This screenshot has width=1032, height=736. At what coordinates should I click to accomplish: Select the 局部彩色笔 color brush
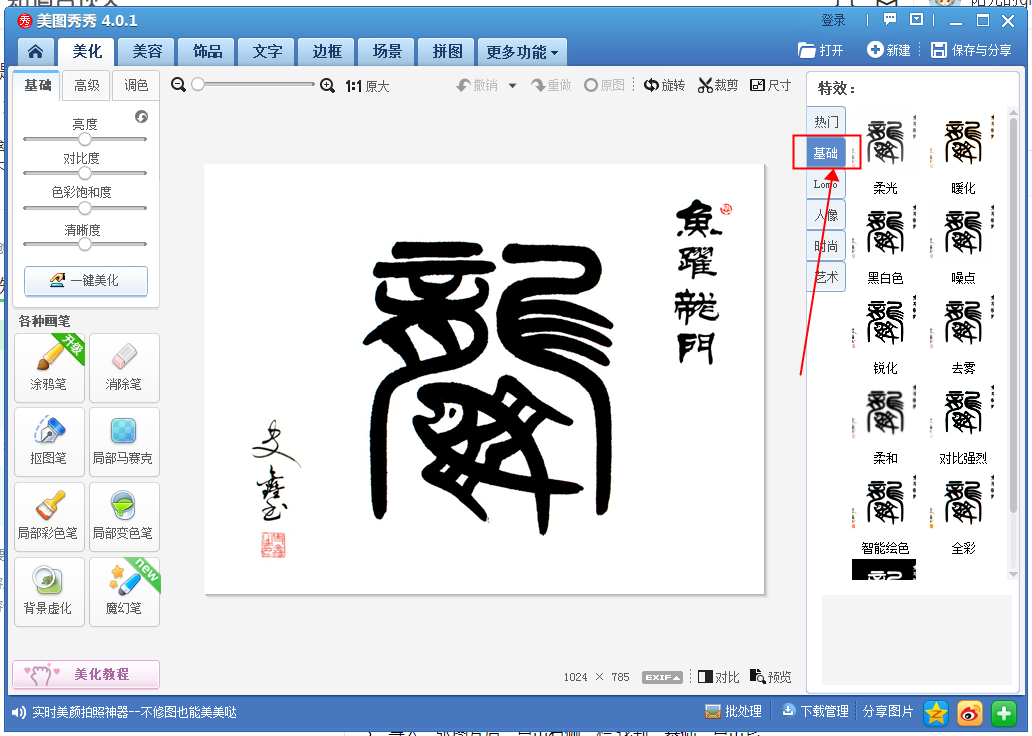[x=49, y=517]
